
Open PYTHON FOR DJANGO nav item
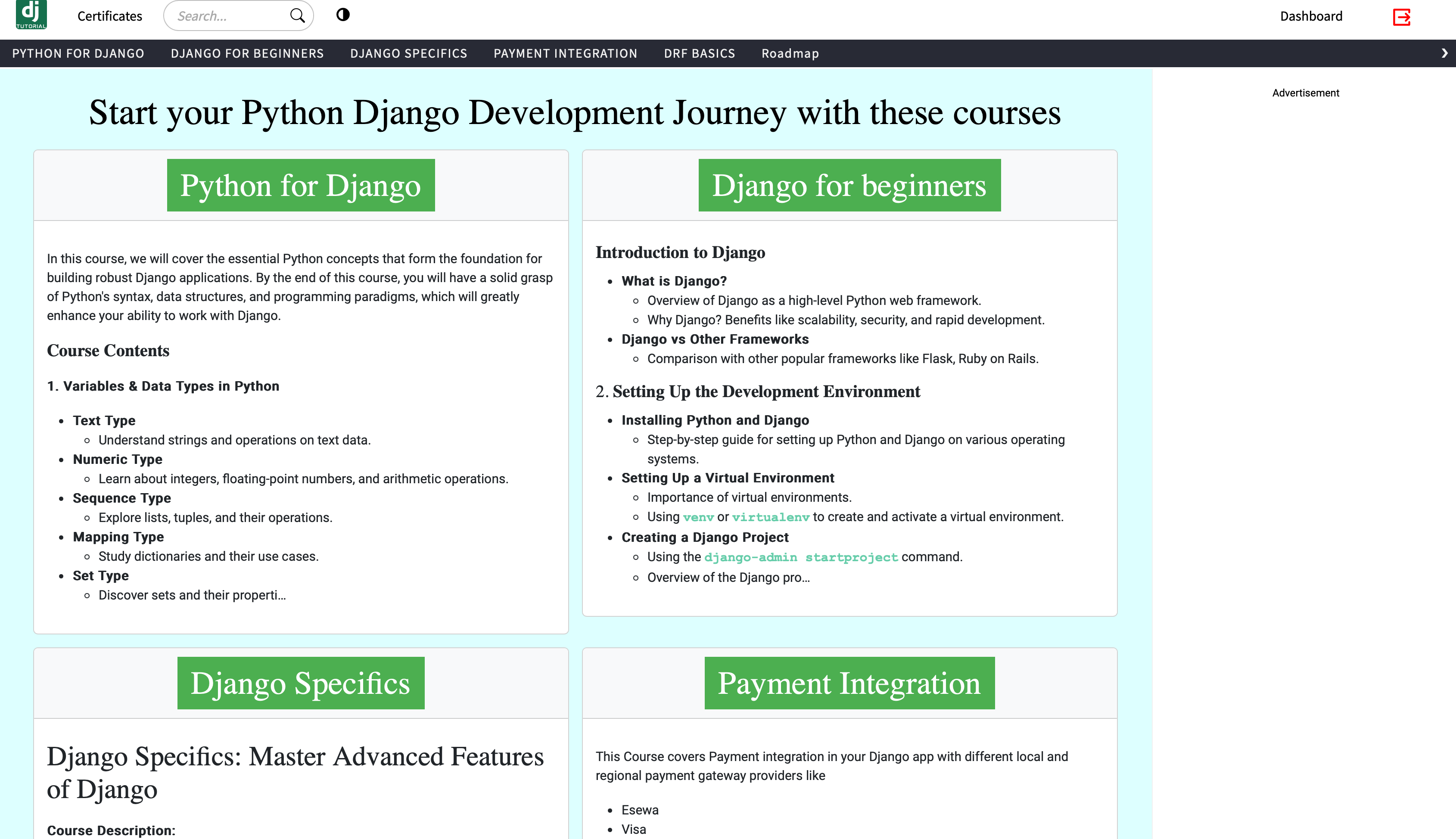click(78, 53)
